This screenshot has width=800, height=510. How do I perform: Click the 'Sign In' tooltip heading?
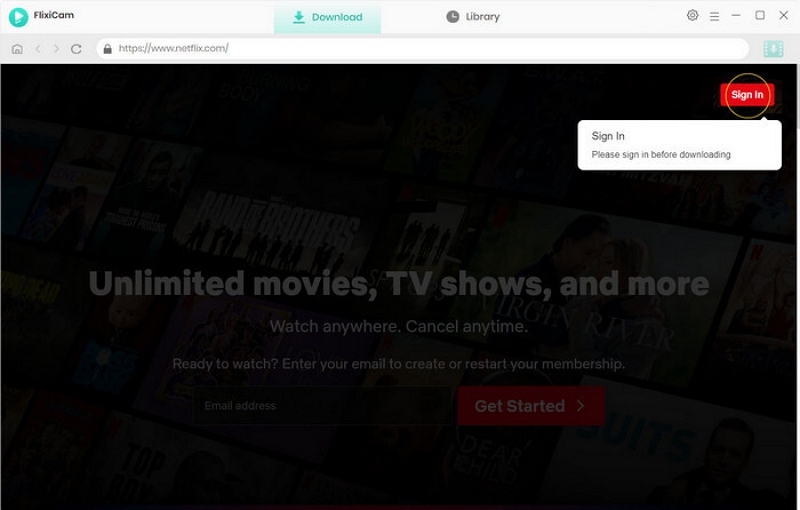[x=608, y=136]
